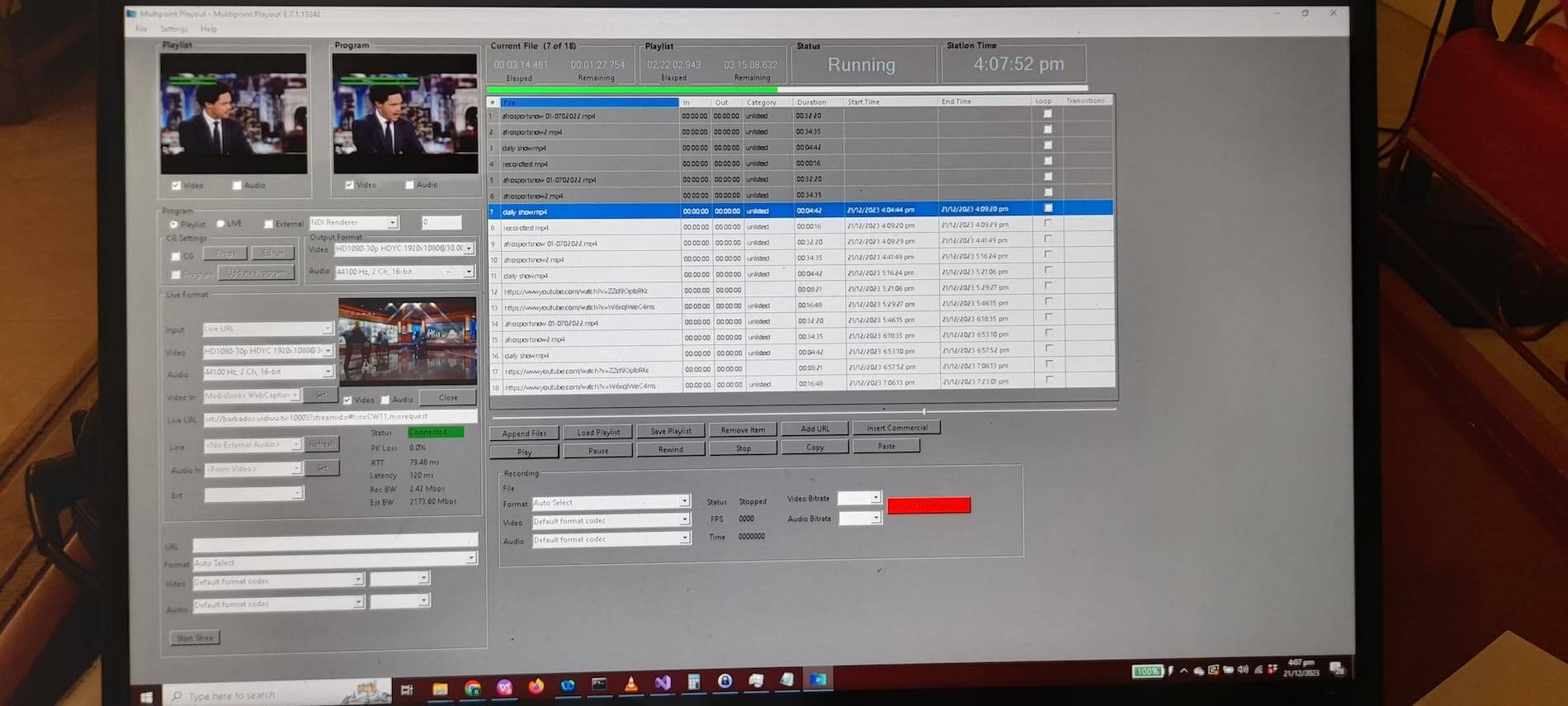Open the notification center icon

1337,668
